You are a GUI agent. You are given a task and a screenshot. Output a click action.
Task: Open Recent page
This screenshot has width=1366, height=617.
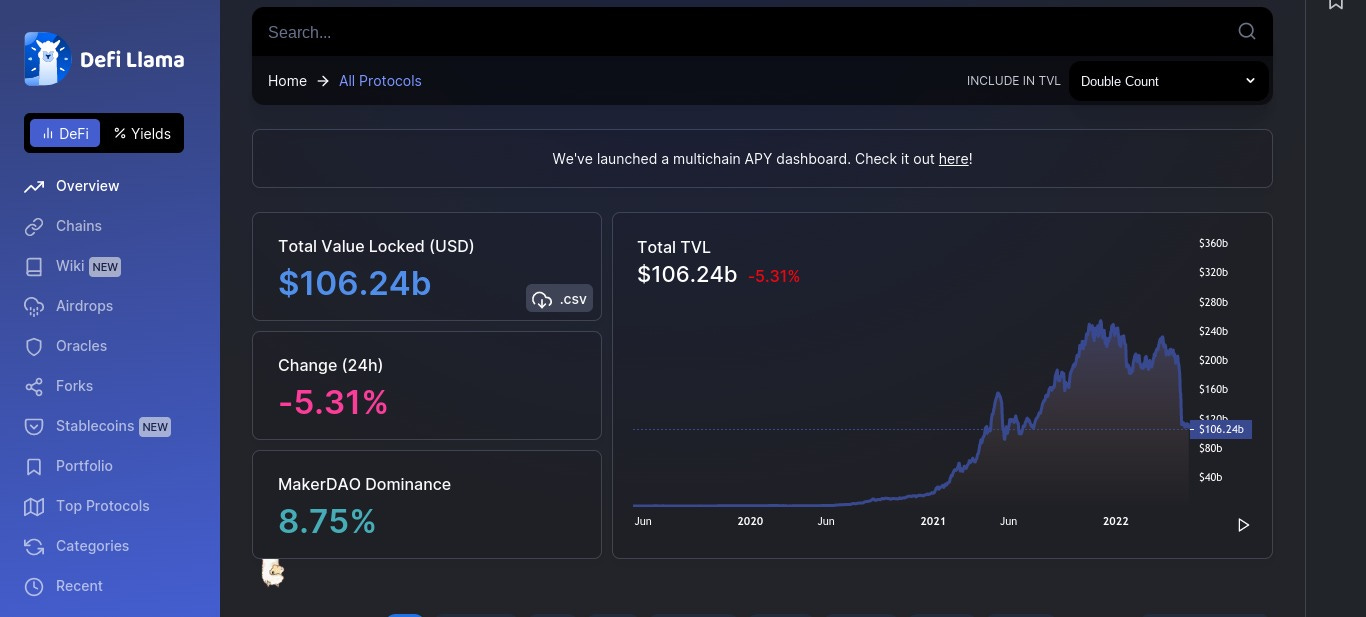79,586
